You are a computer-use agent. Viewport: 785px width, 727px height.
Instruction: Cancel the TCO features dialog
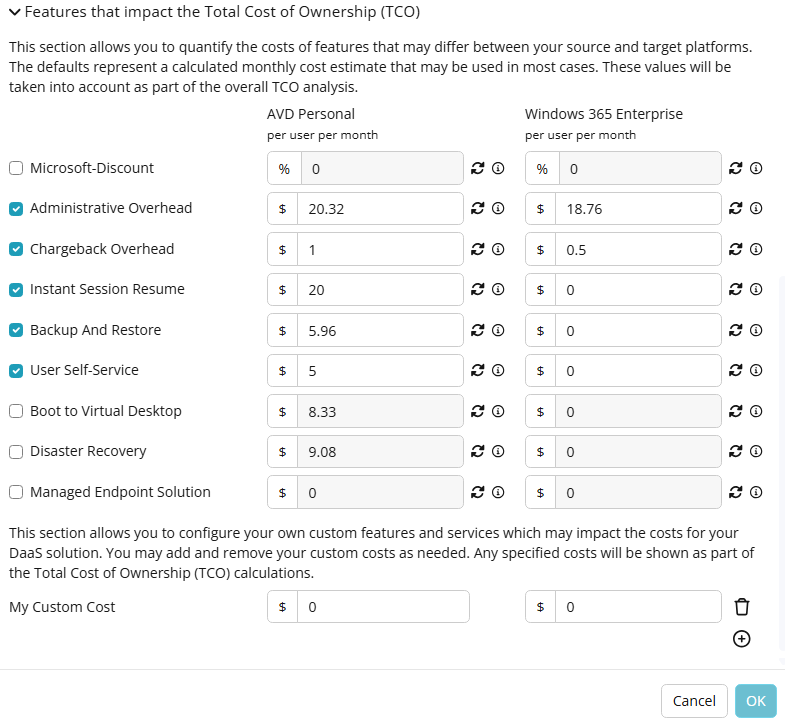point(694,701)
